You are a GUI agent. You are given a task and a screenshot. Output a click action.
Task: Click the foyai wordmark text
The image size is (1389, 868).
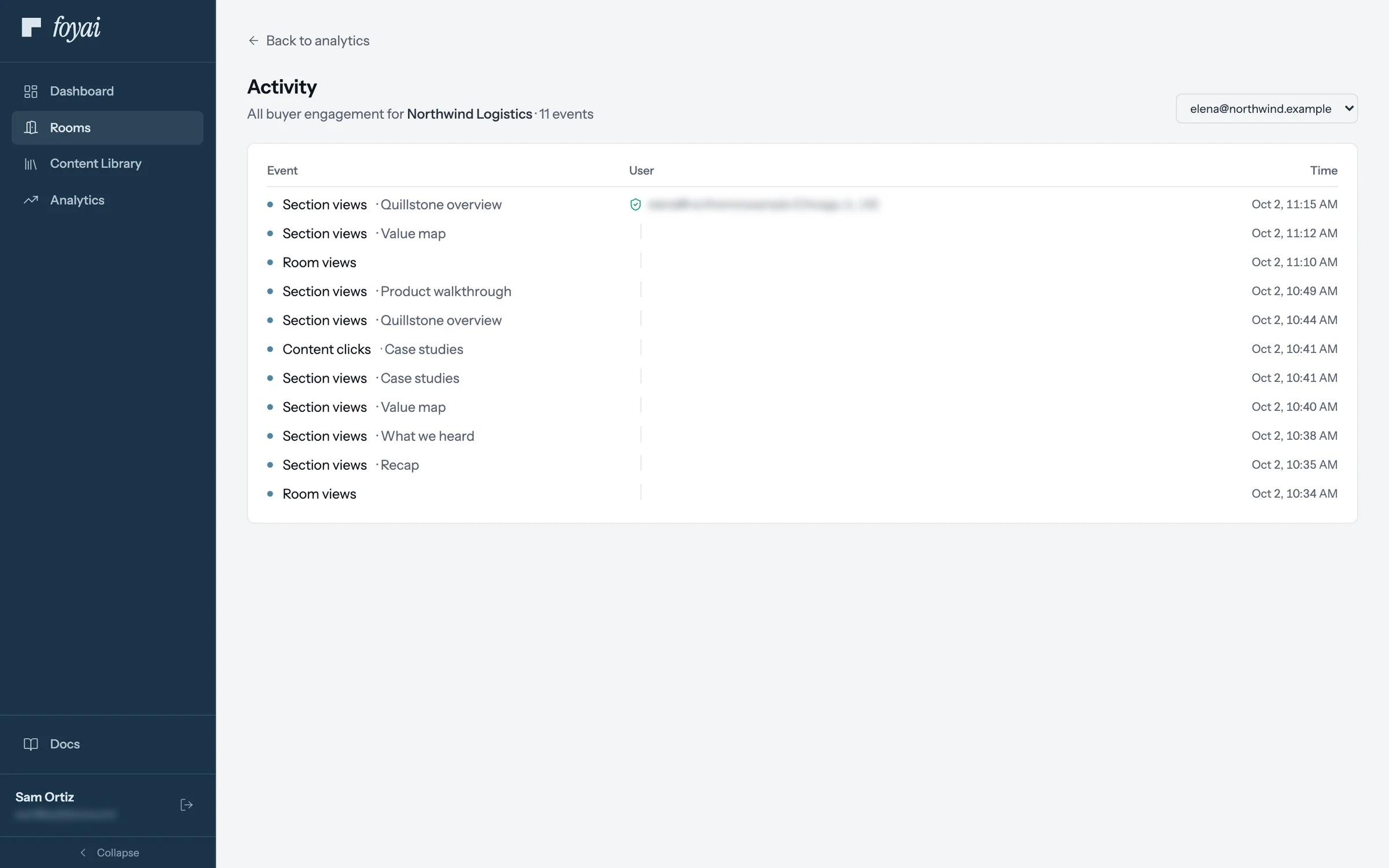(76, 28)
